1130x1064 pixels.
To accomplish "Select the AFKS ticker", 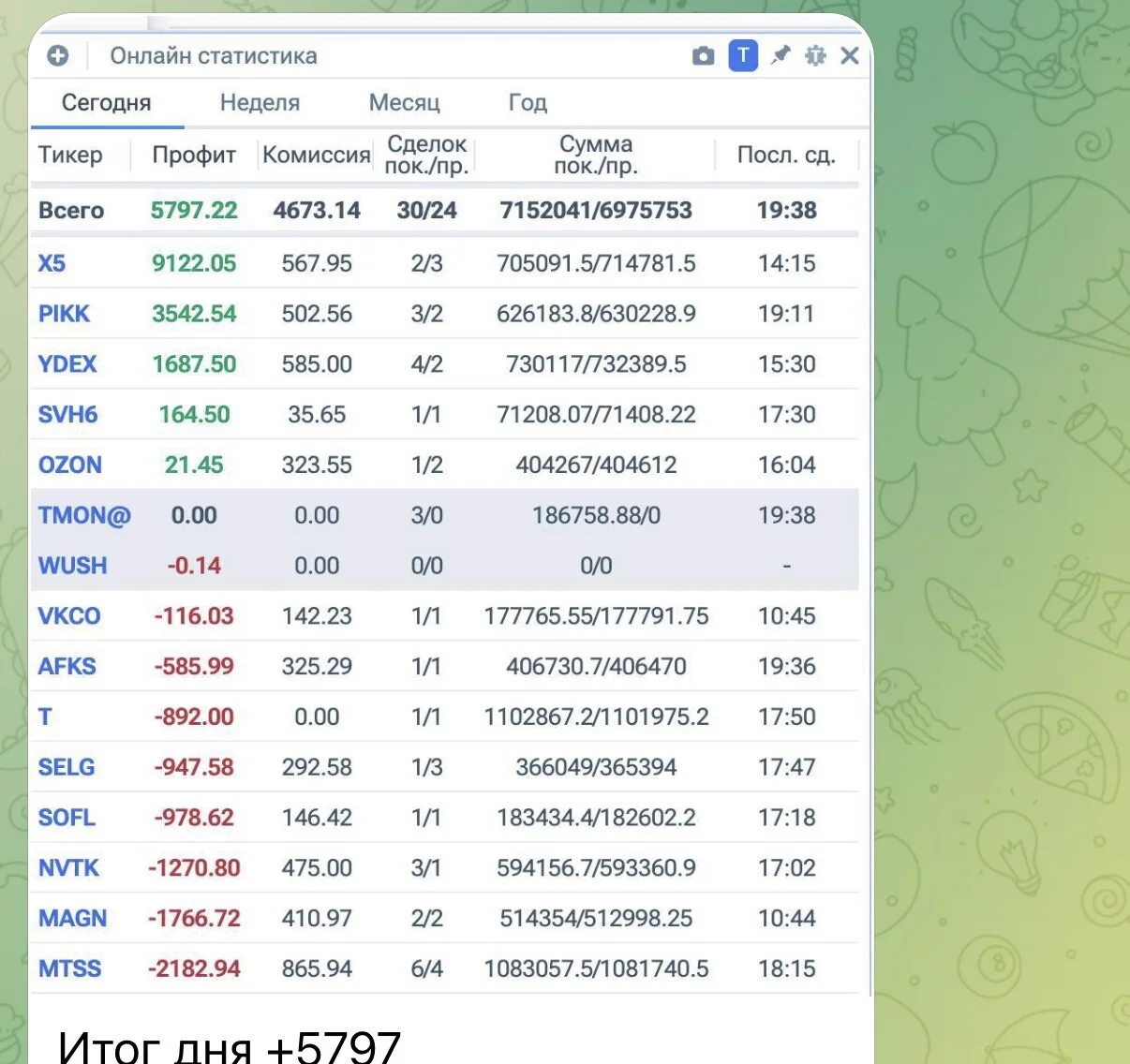I will 67,667.
